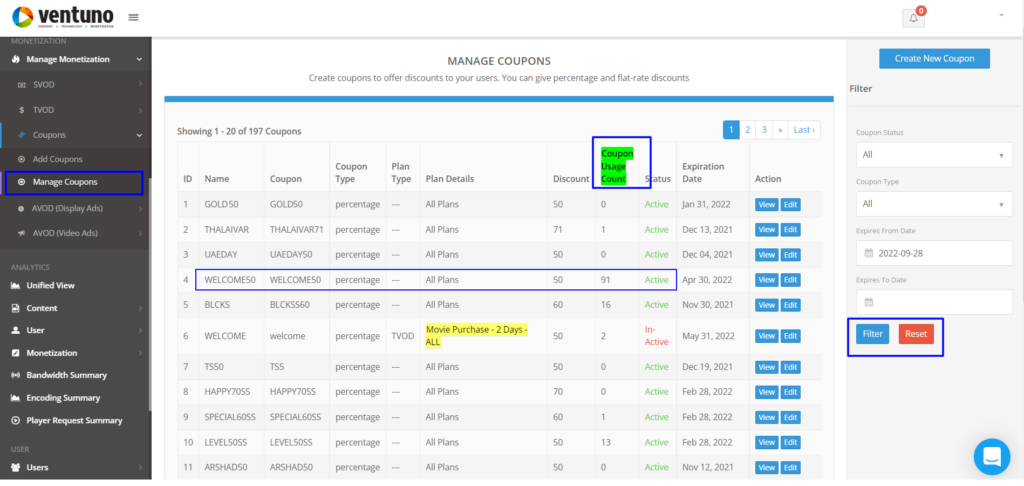Open Player Request Summary report

click(74, 421)
